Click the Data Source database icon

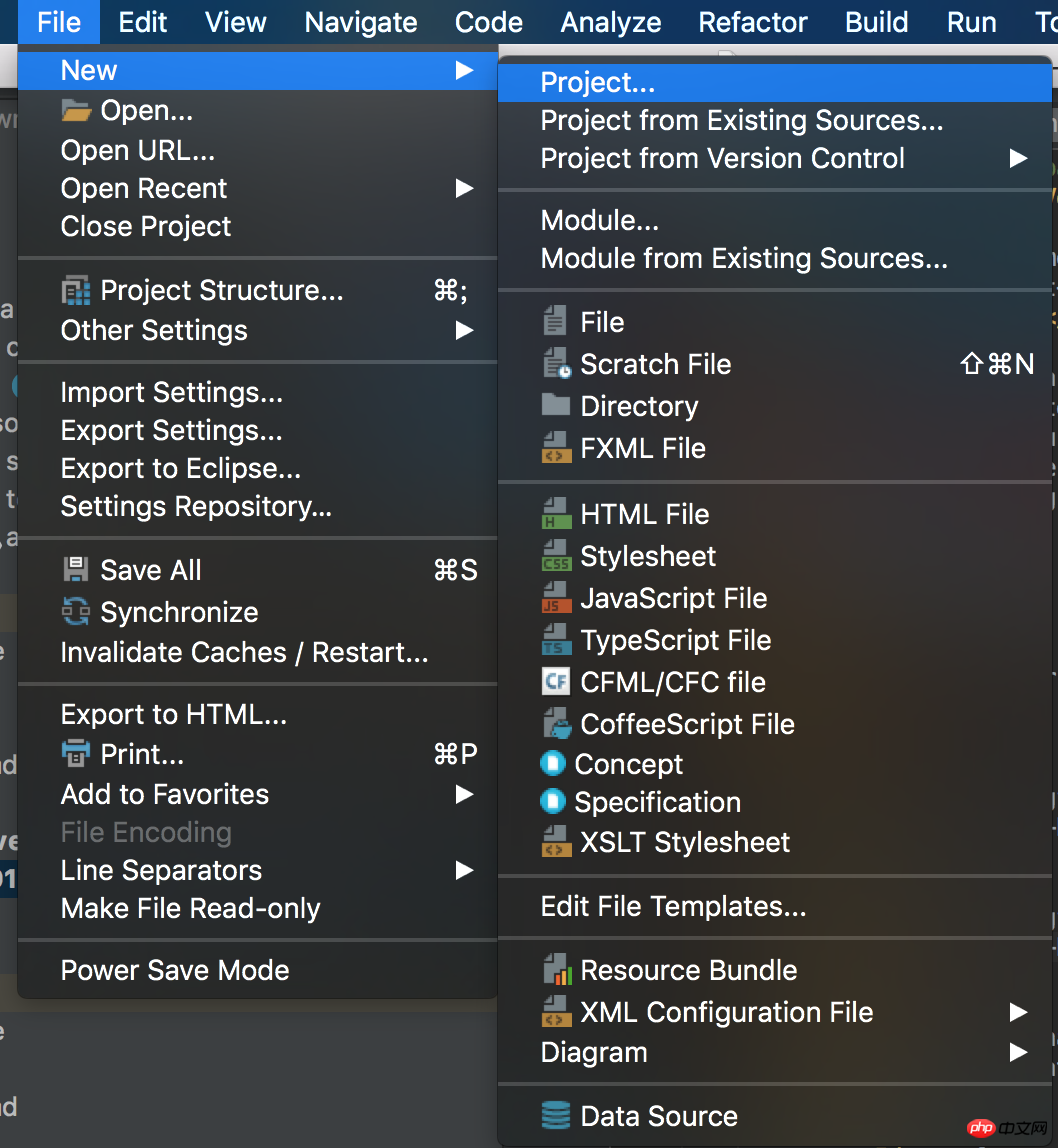point(556,1116)
